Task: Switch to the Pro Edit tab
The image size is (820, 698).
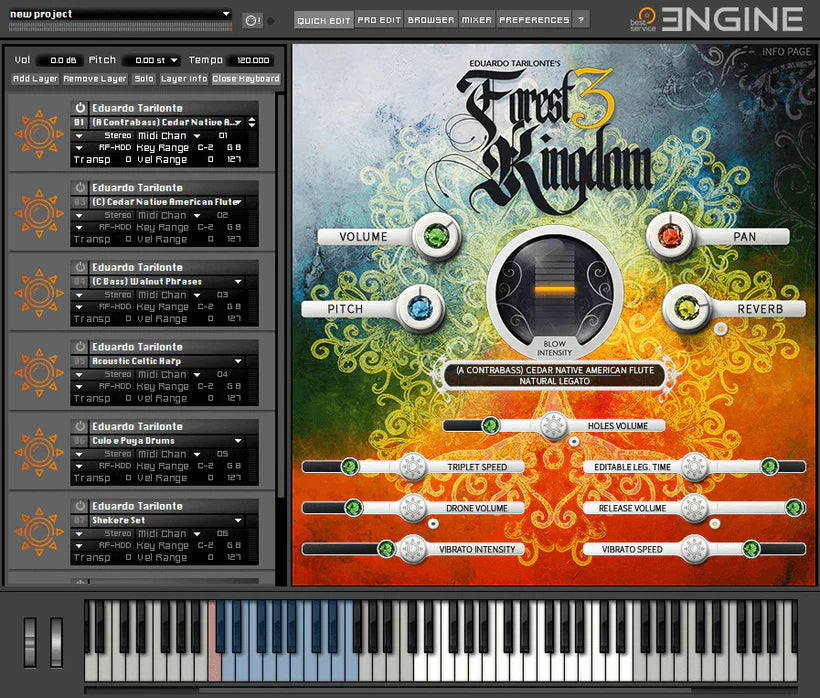Action: [x=379, y=20]
